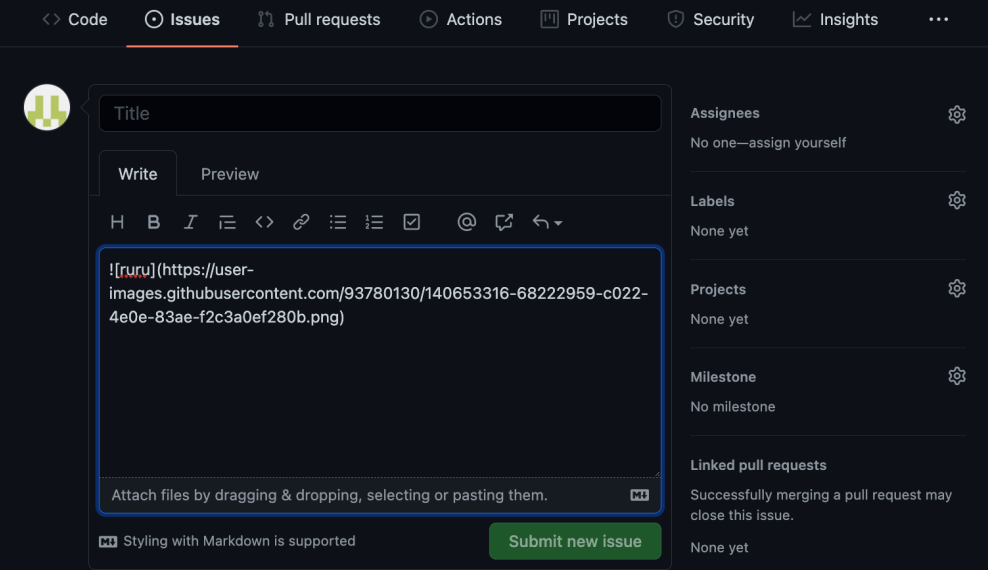The image size is (988, 570).
Task: Apply italic formatting in editor toolbar
Action: (x=190, y=222)
